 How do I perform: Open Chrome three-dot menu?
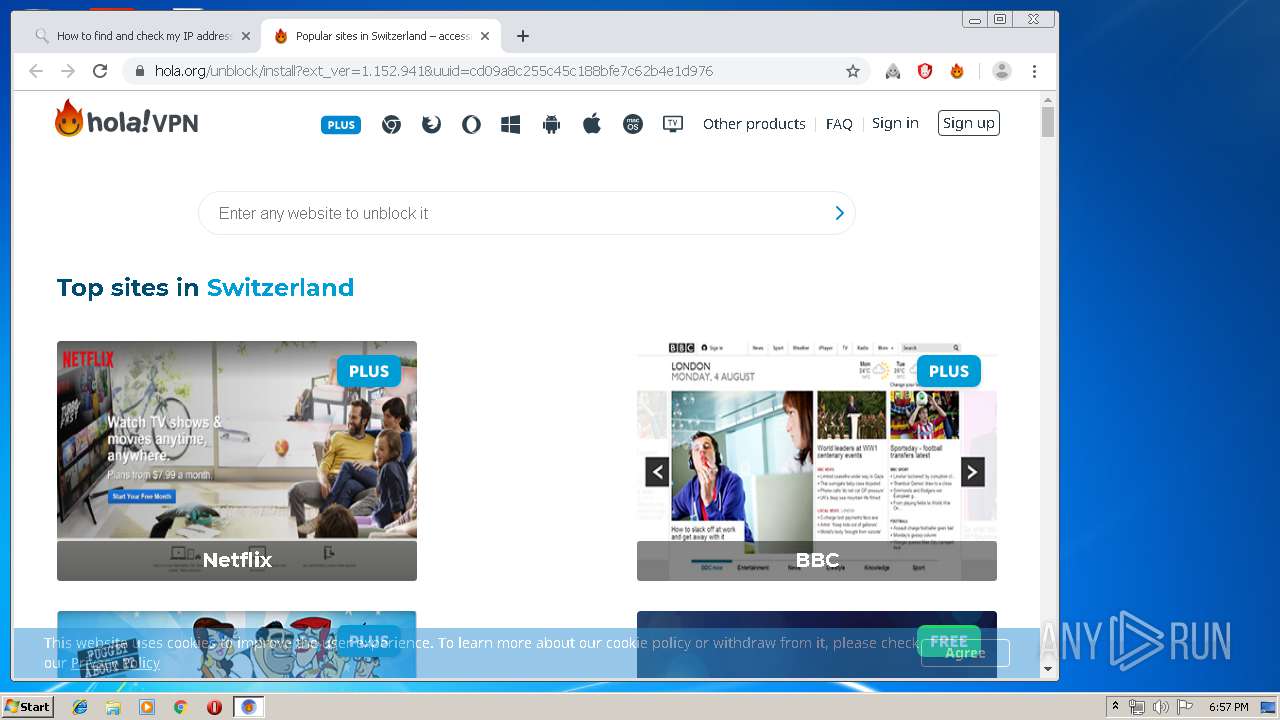click(1034, 71)
